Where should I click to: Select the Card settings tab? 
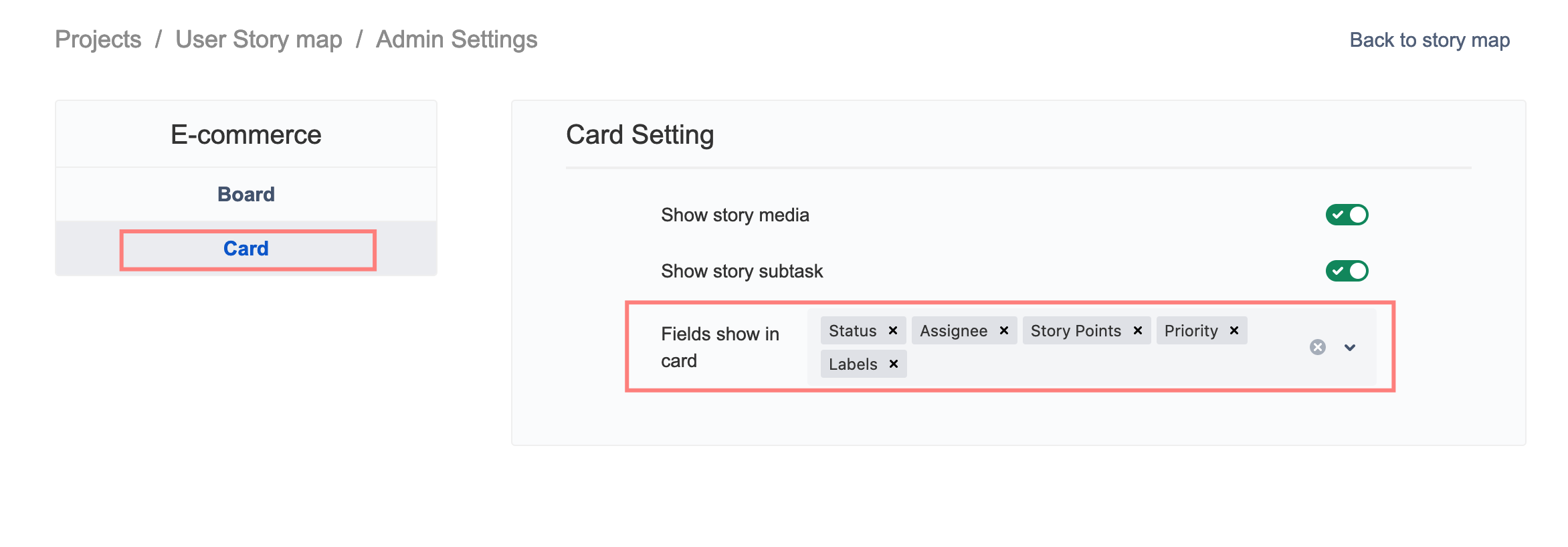point(246,249)
